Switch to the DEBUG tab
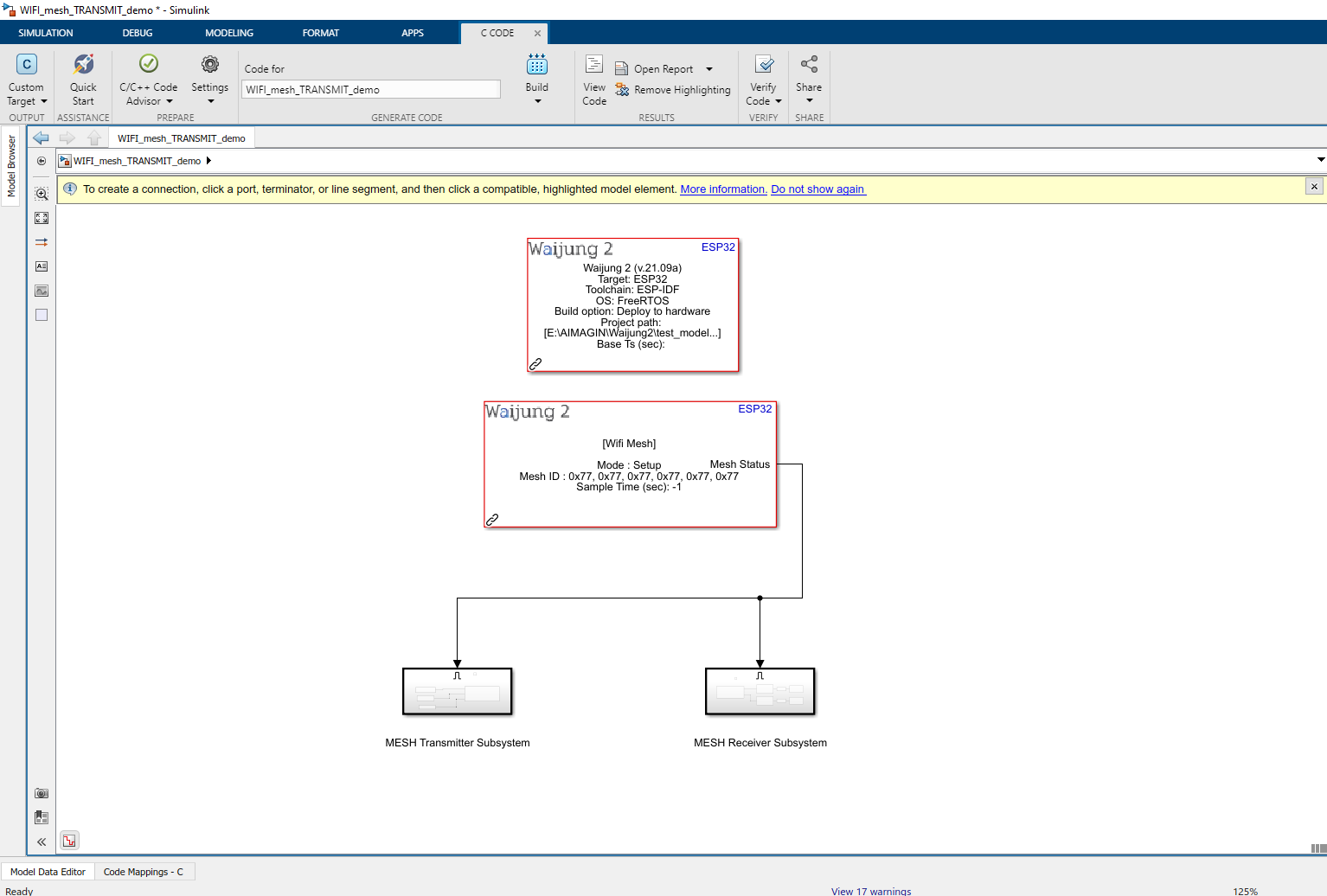Screen dimensions: 1327x896 [138, 33]
